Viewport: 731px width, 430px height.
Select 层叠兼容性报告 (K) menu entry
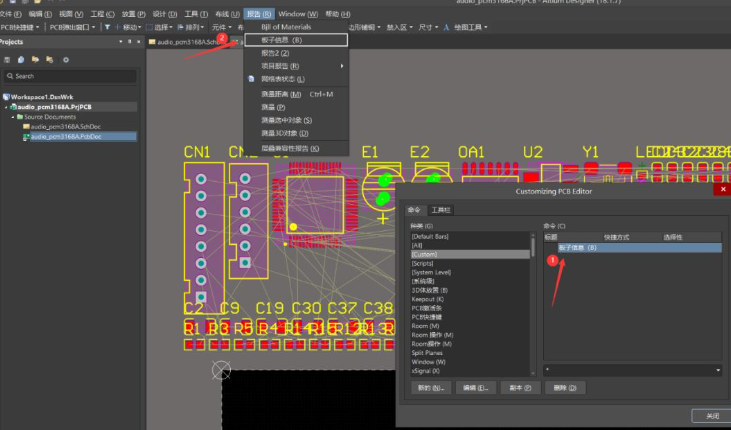297,148
